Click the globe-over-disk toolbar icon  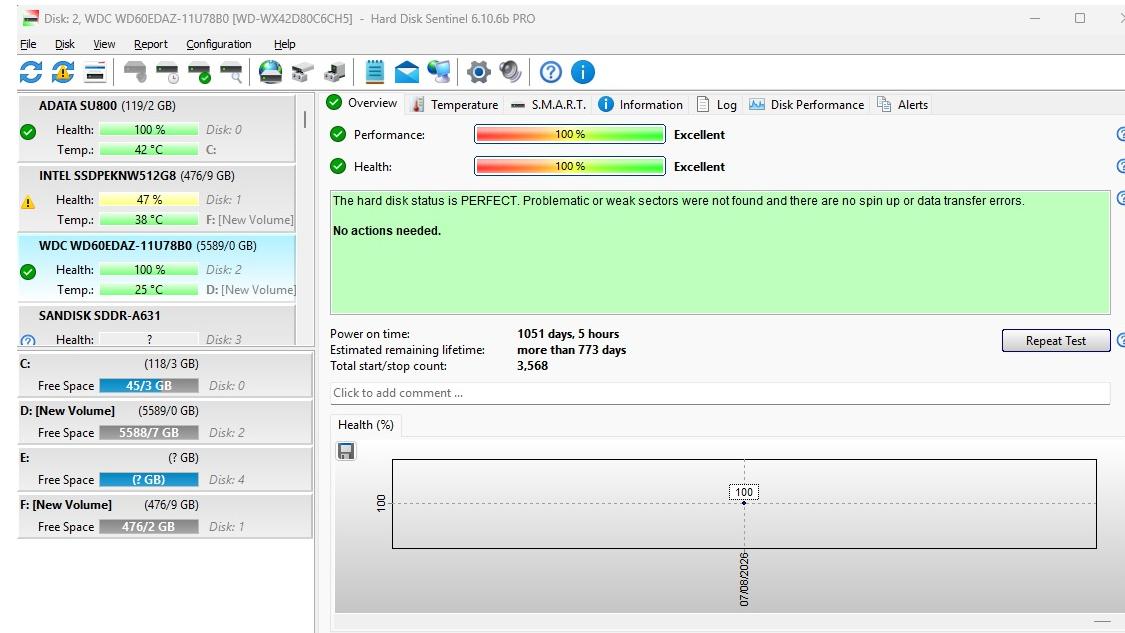pos(270,72)
